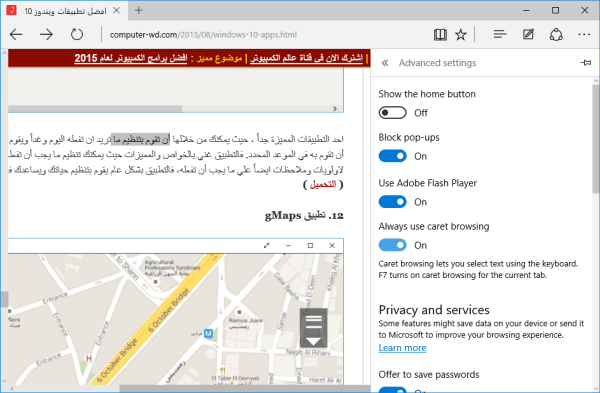
Task: Click the blue Metro M marker on map
Action: [x=208, y=334]
